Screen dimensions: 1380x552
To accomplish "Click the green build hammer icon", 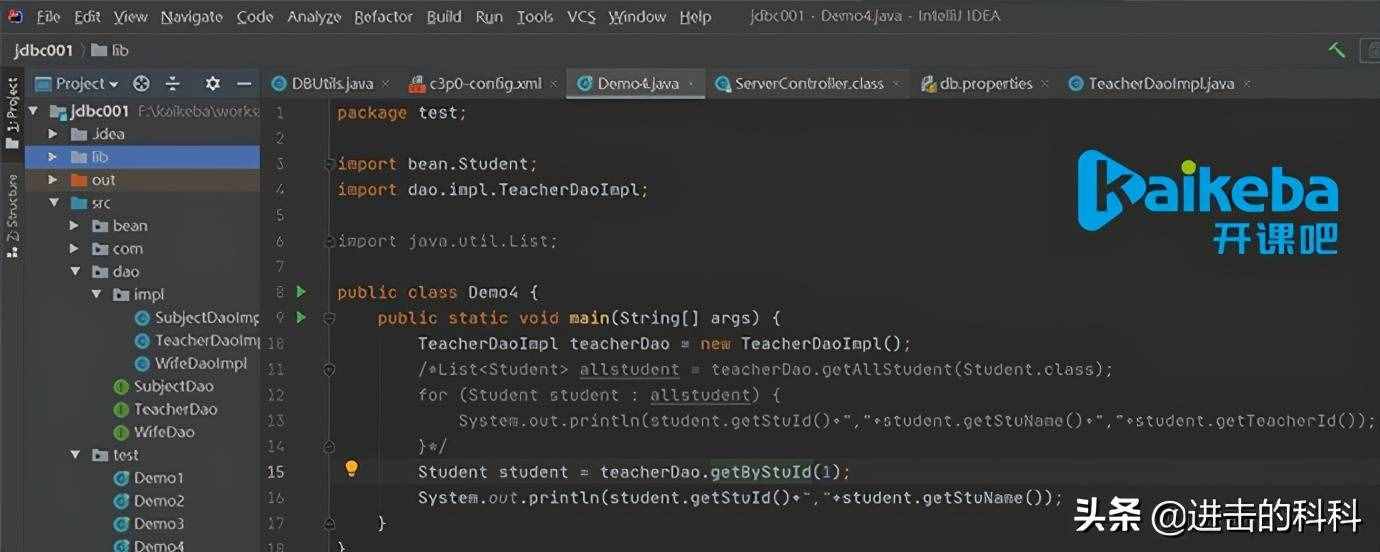I will tap(1336, 50).
